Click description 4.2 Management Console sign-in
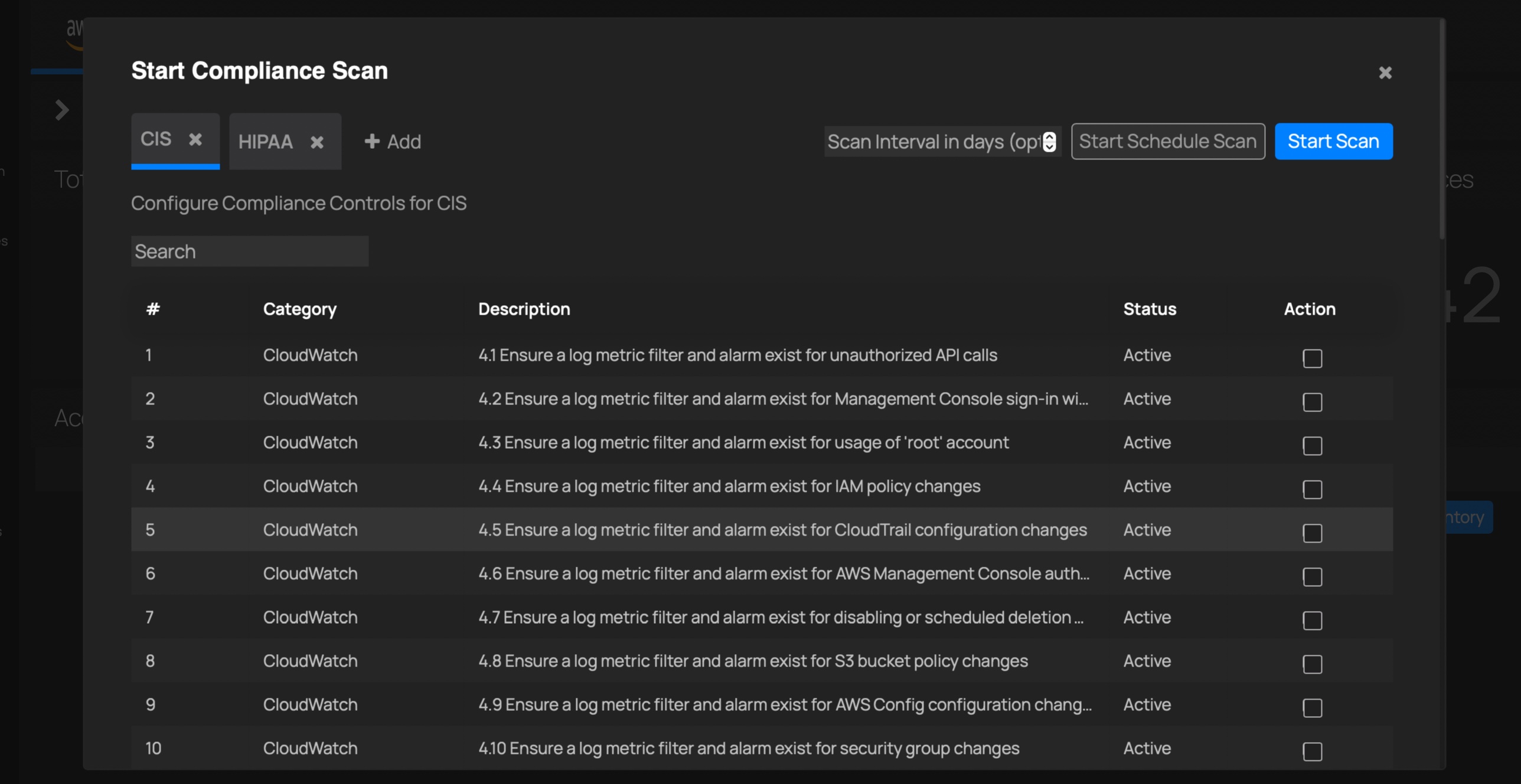The width and height of the screenshot is (1521, 784). 783,398
